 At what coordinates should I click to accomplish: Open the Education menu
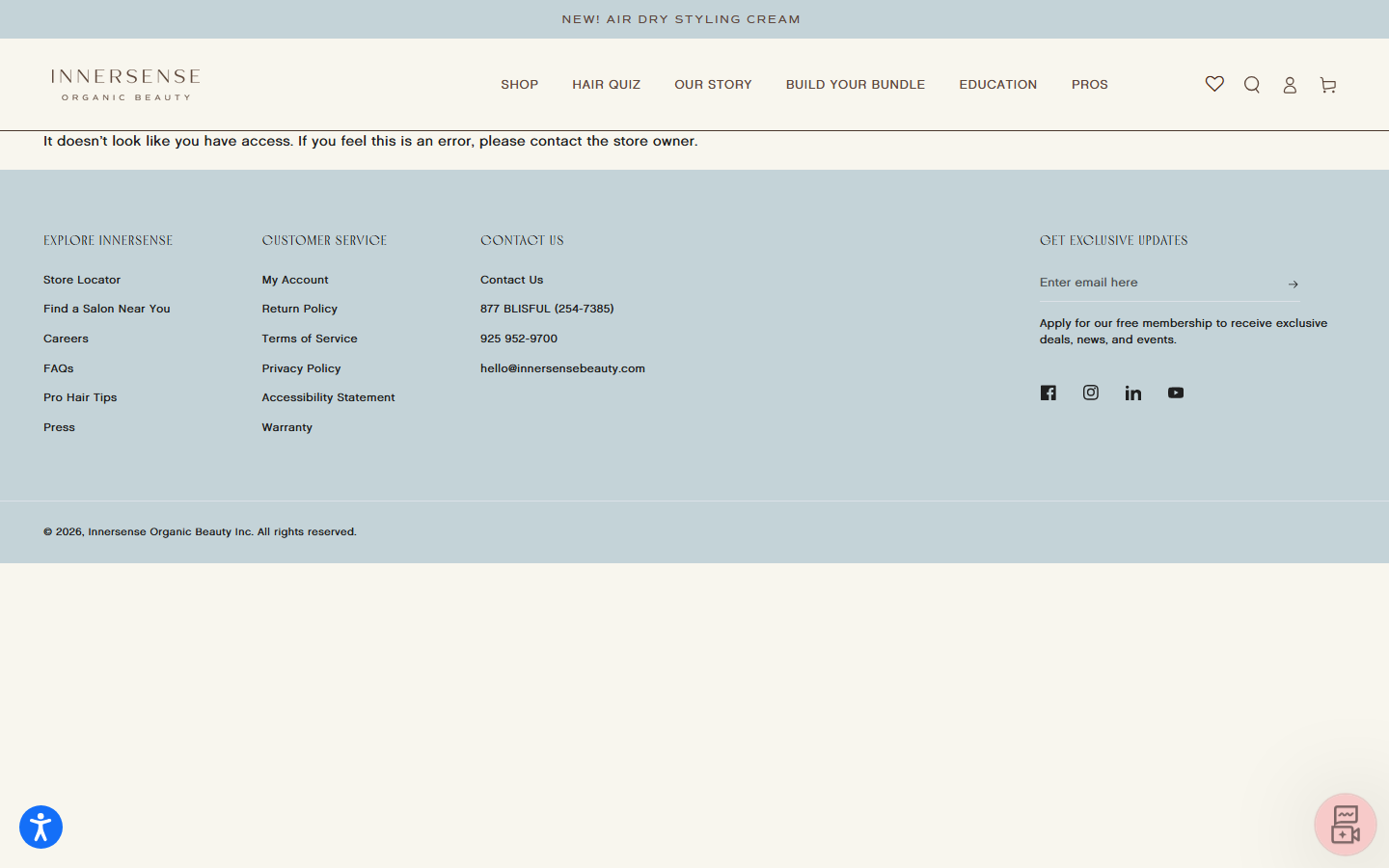(998, 85)
